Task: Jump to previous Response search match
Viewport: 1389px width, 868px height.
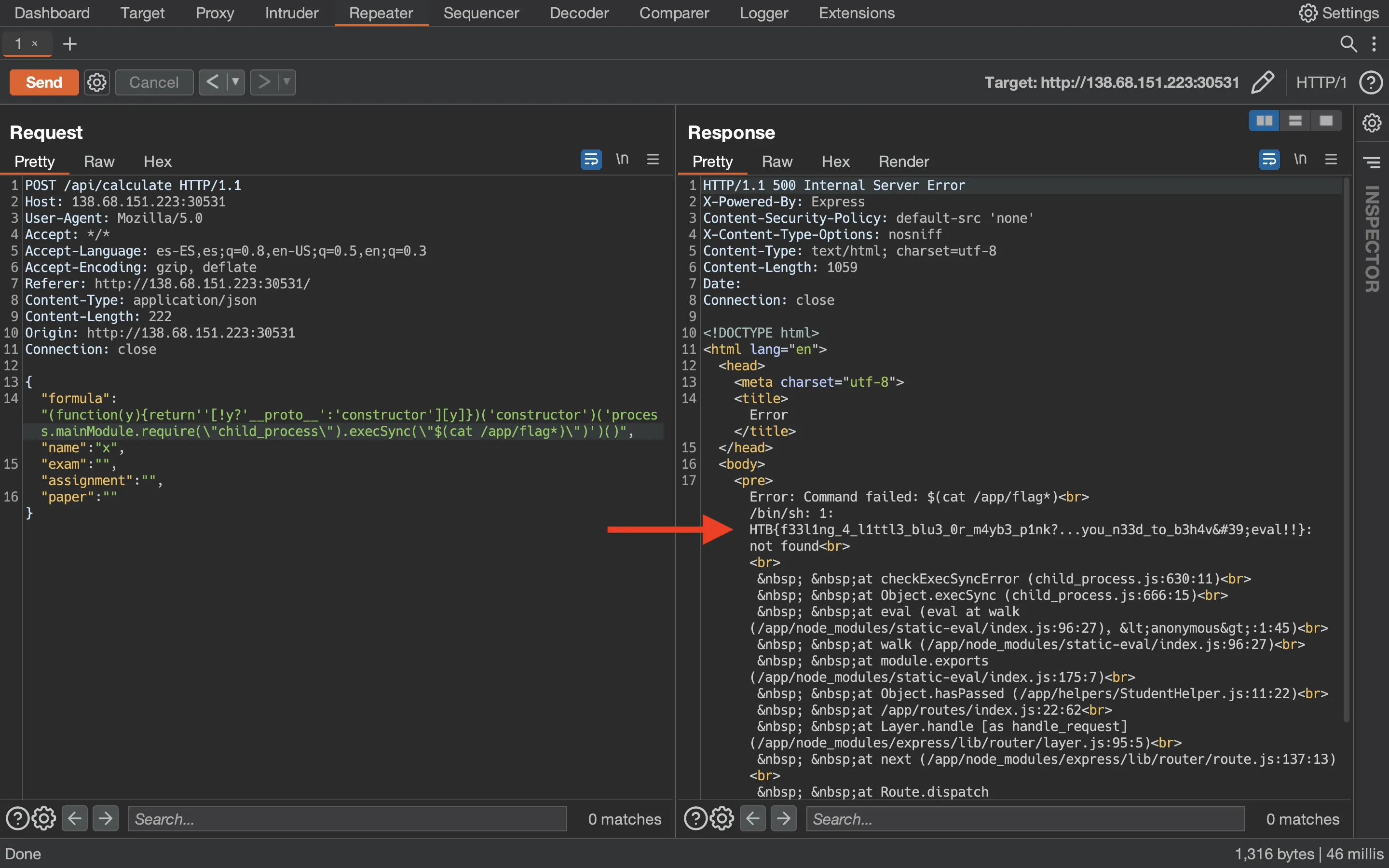Action: (x=753, y=819)
